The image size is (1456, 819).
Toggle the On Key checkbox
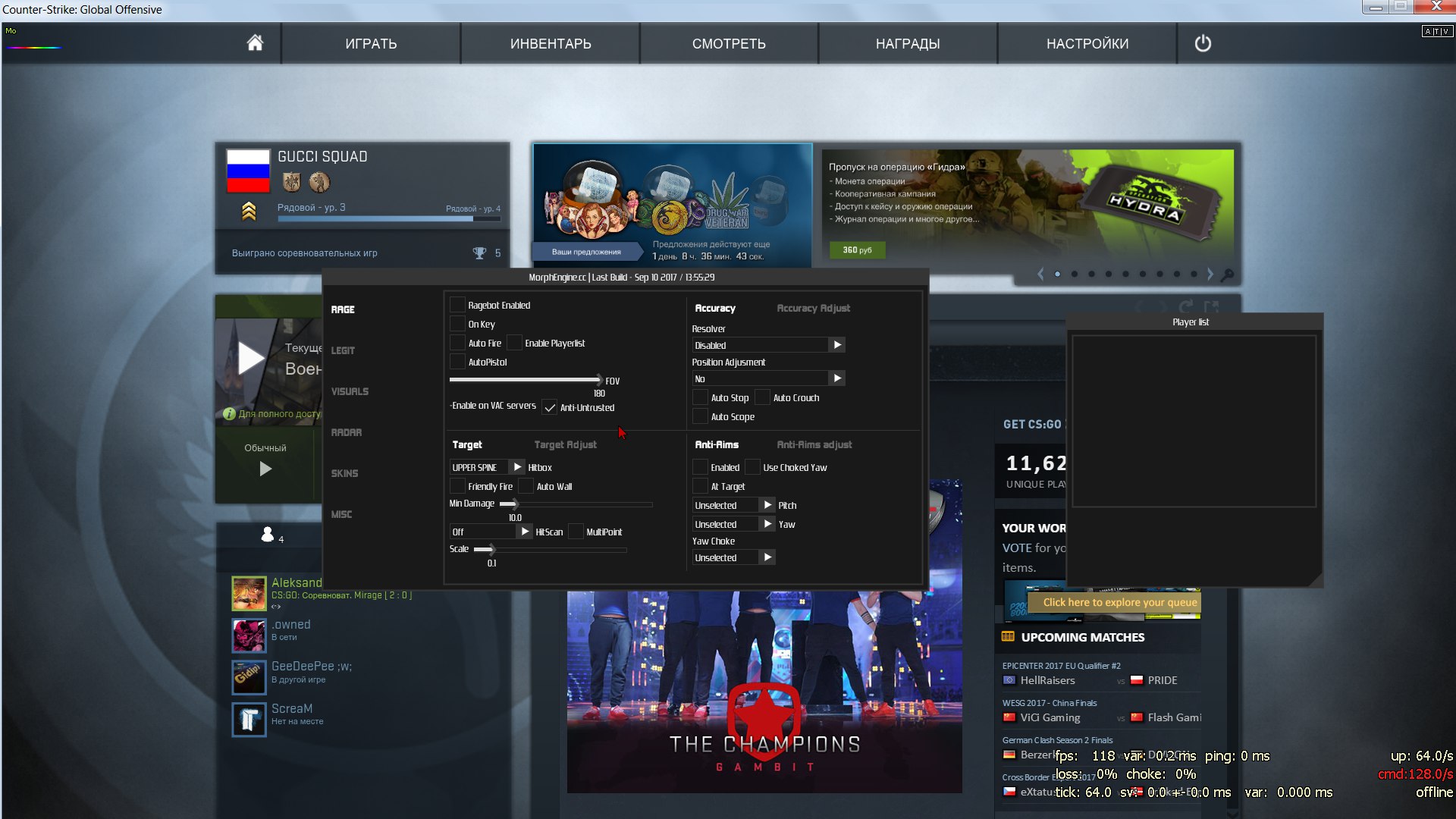(457, 324)
